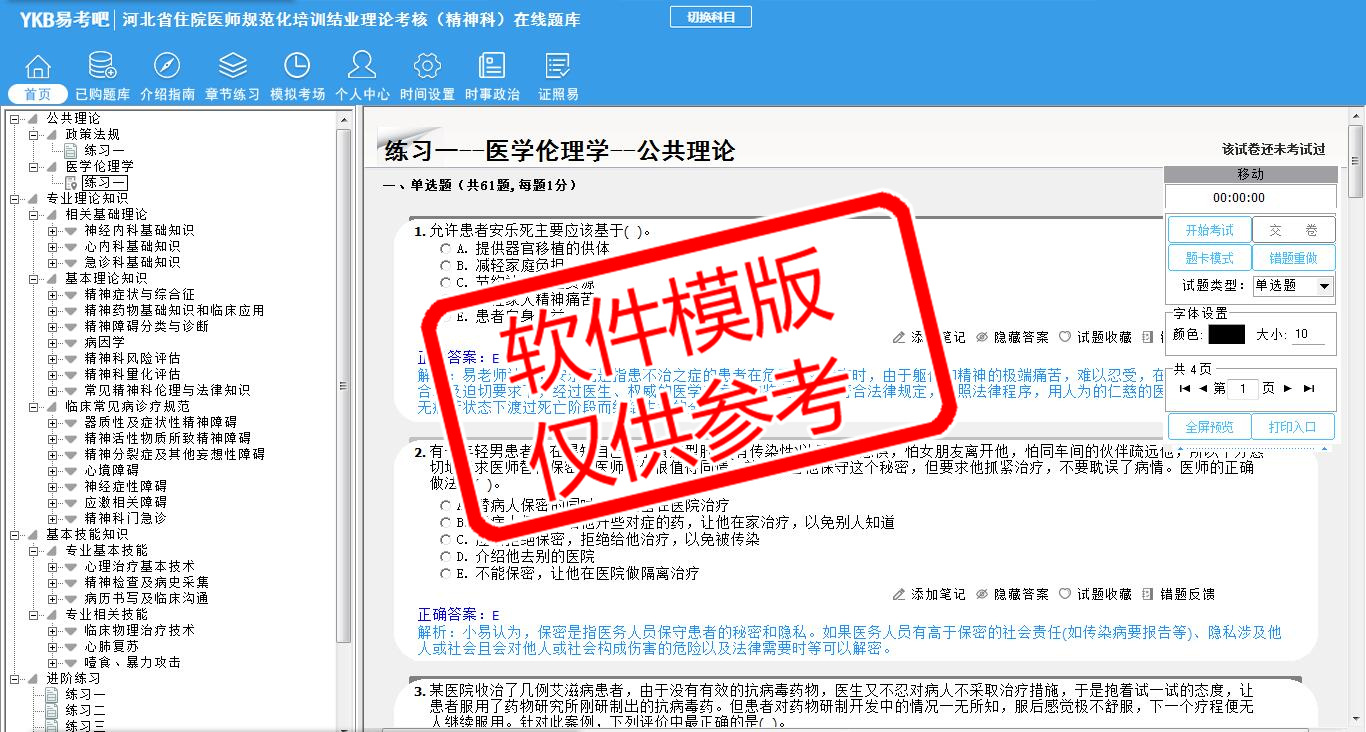Screen dimensions: 1366x732
Task: Select option A 提供器官移植的供体
Action: [446, 249]
